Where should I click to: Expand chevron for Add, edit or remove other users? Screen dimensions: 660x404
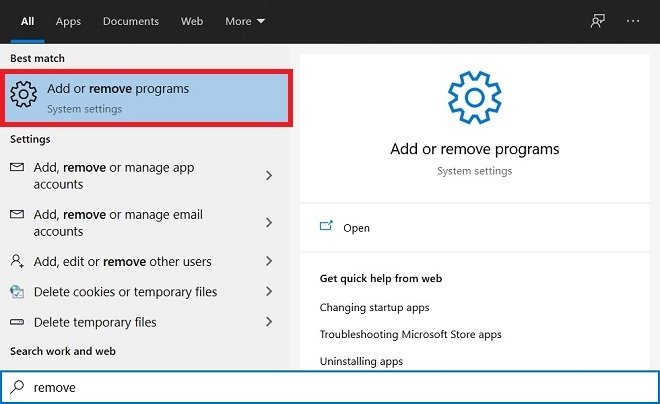click(269, 261)
